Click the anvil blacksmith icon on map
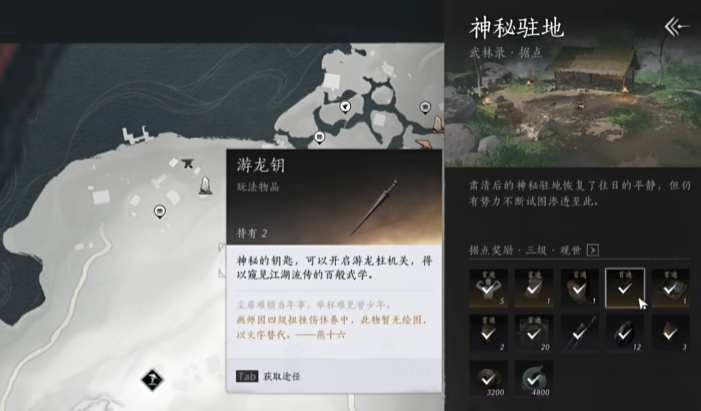 [x=188, y=164]
